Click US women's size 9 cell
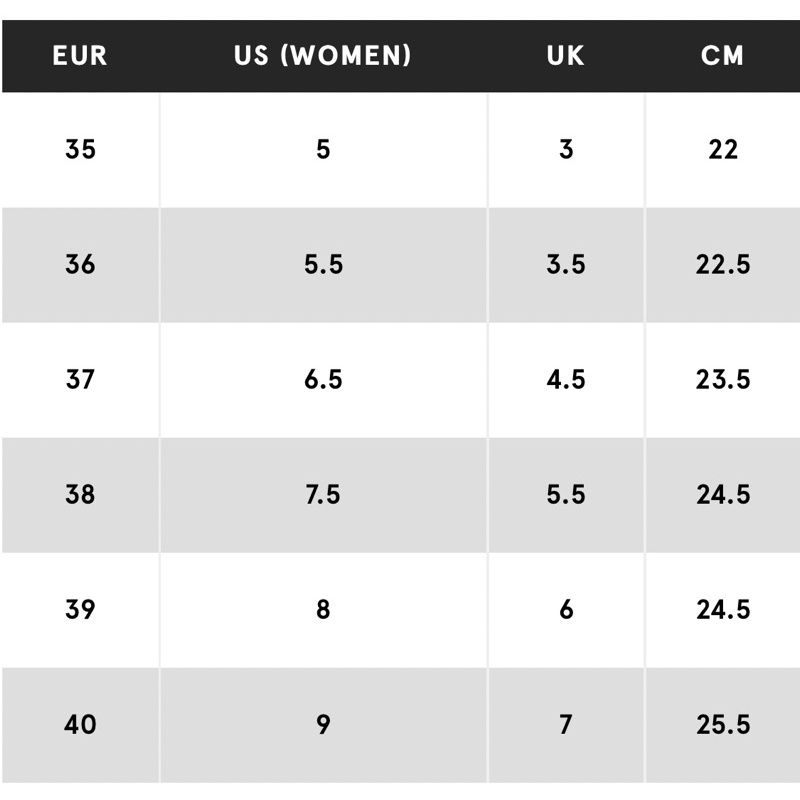 pyautogui.click(x=323, y=725)
